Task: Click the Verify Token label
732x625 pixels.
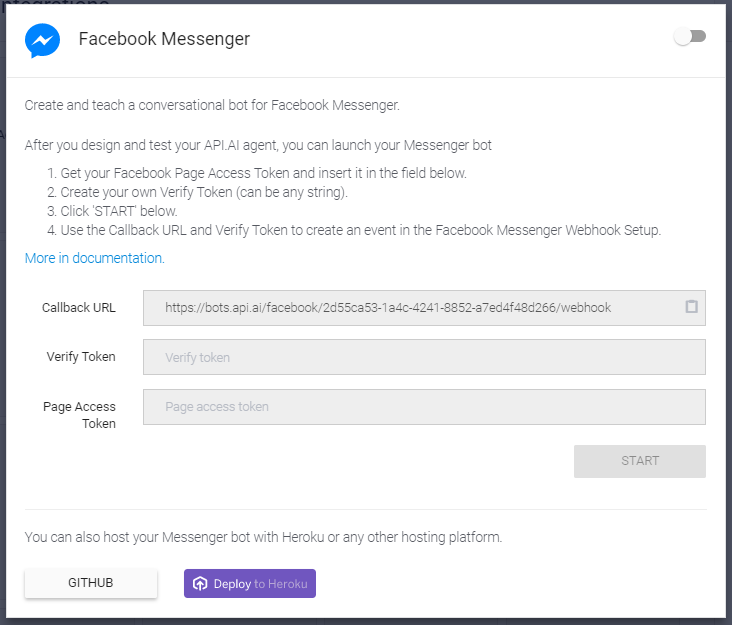Action: click(81, 357)
